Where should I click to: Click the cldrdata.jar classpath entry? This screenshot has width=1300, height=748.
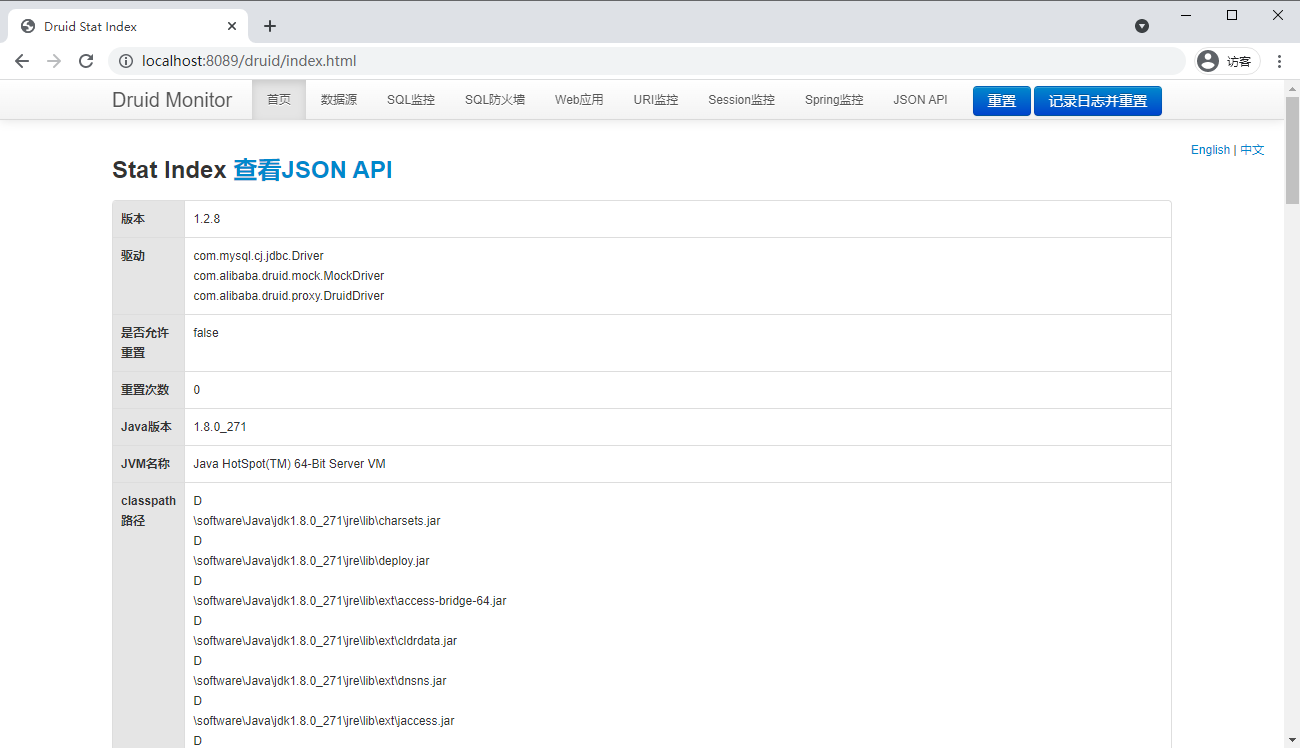(325, 641)
